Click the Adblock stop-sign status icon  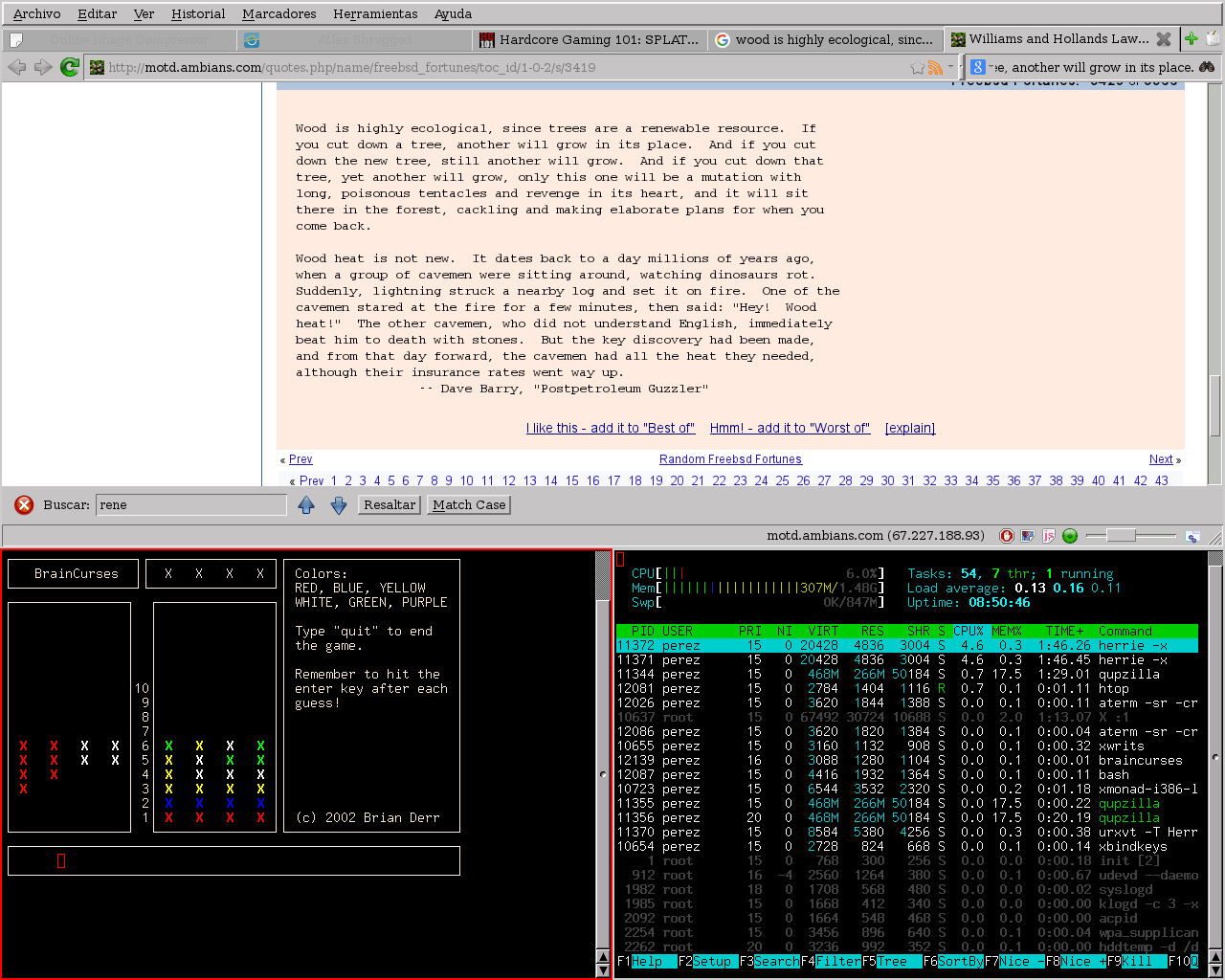click(1007, 536)
